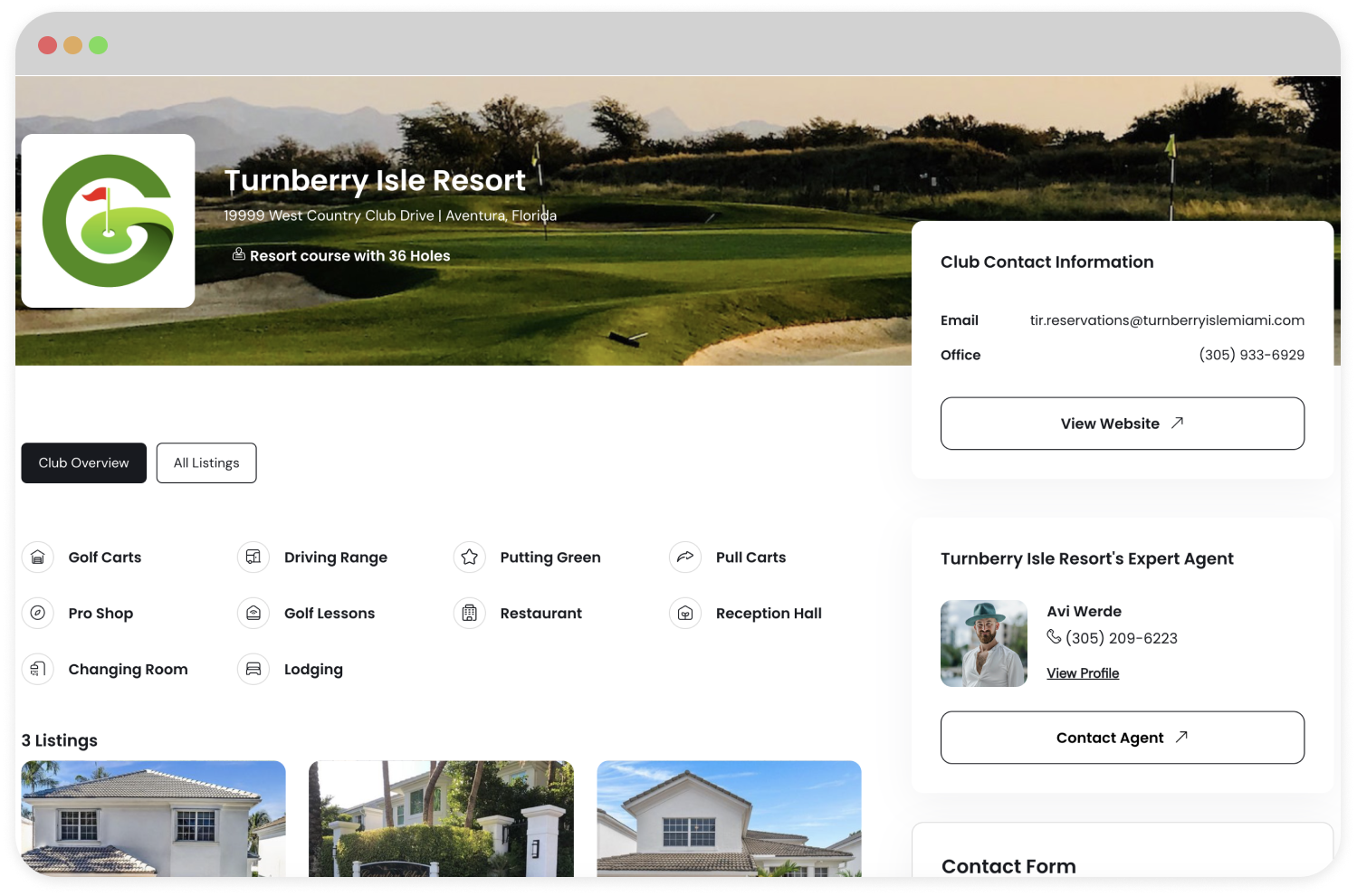Click the Golf Lessons label
Viewport: 1357px width, 896px height.
330,614
